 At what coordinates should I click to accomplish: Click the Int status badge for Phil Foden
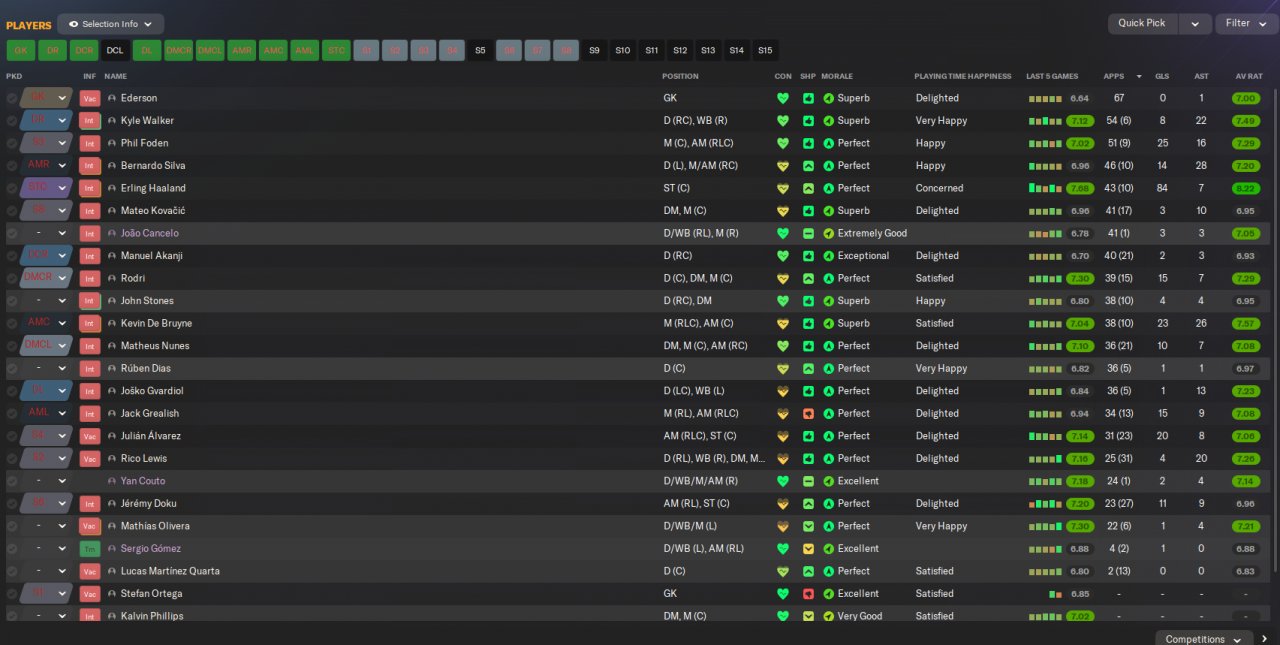(x=90, y=143)
